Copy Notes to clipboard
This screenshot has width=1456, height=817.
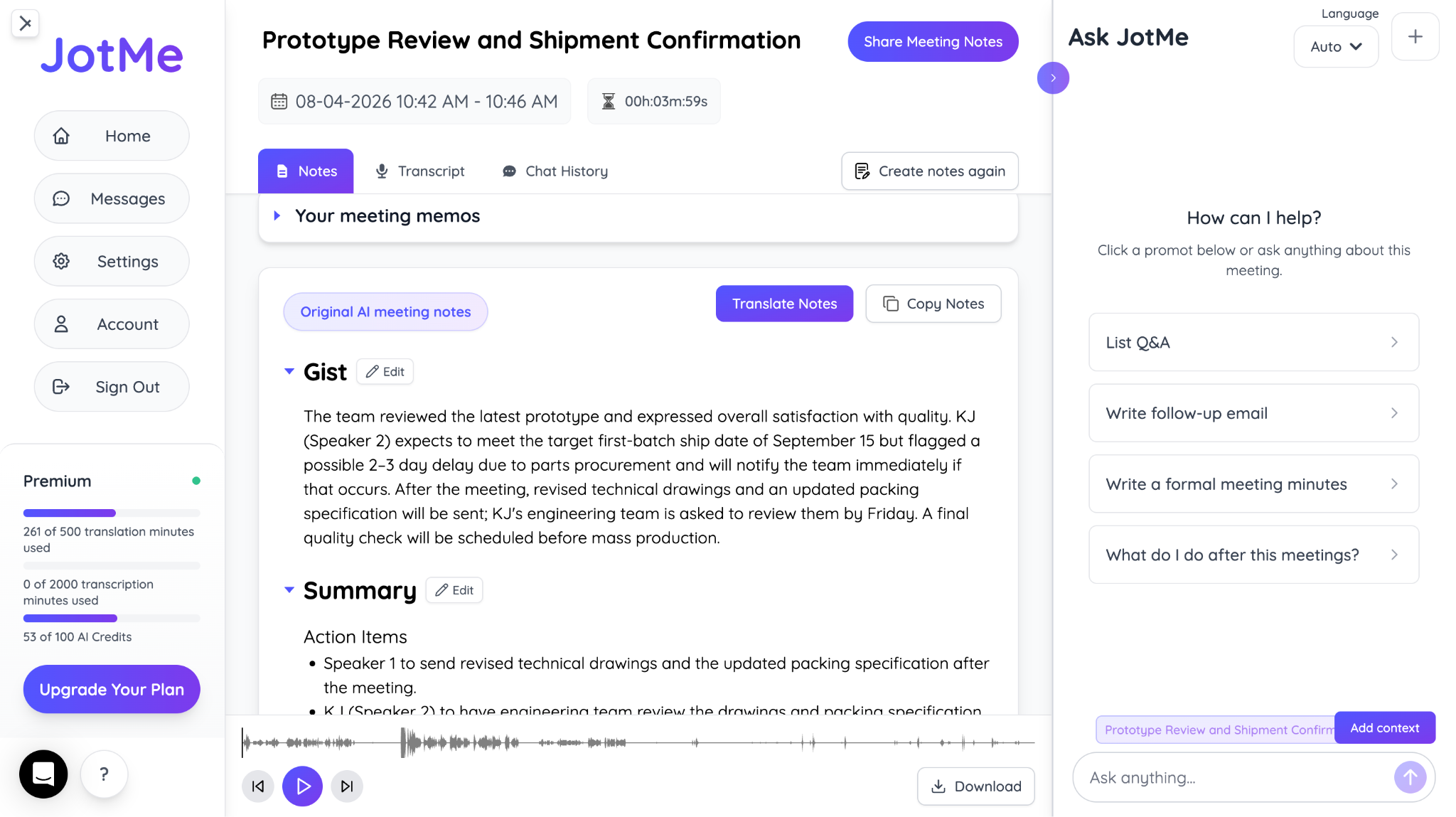[933, 304]
